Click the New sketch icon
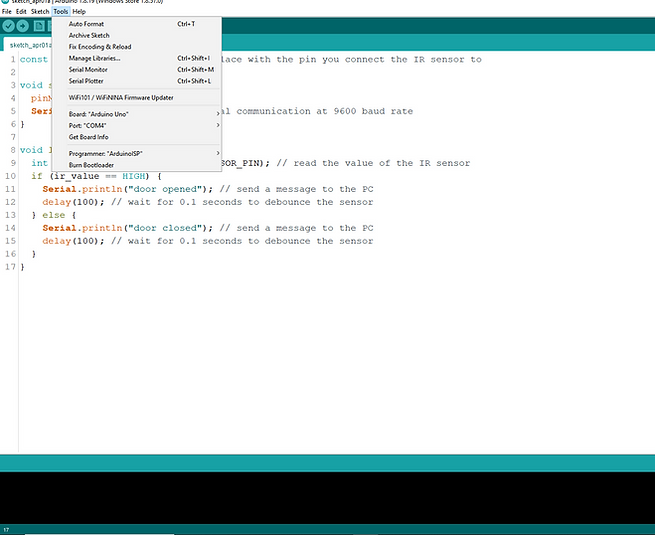655x535 pixels. (x=39, y=26)
